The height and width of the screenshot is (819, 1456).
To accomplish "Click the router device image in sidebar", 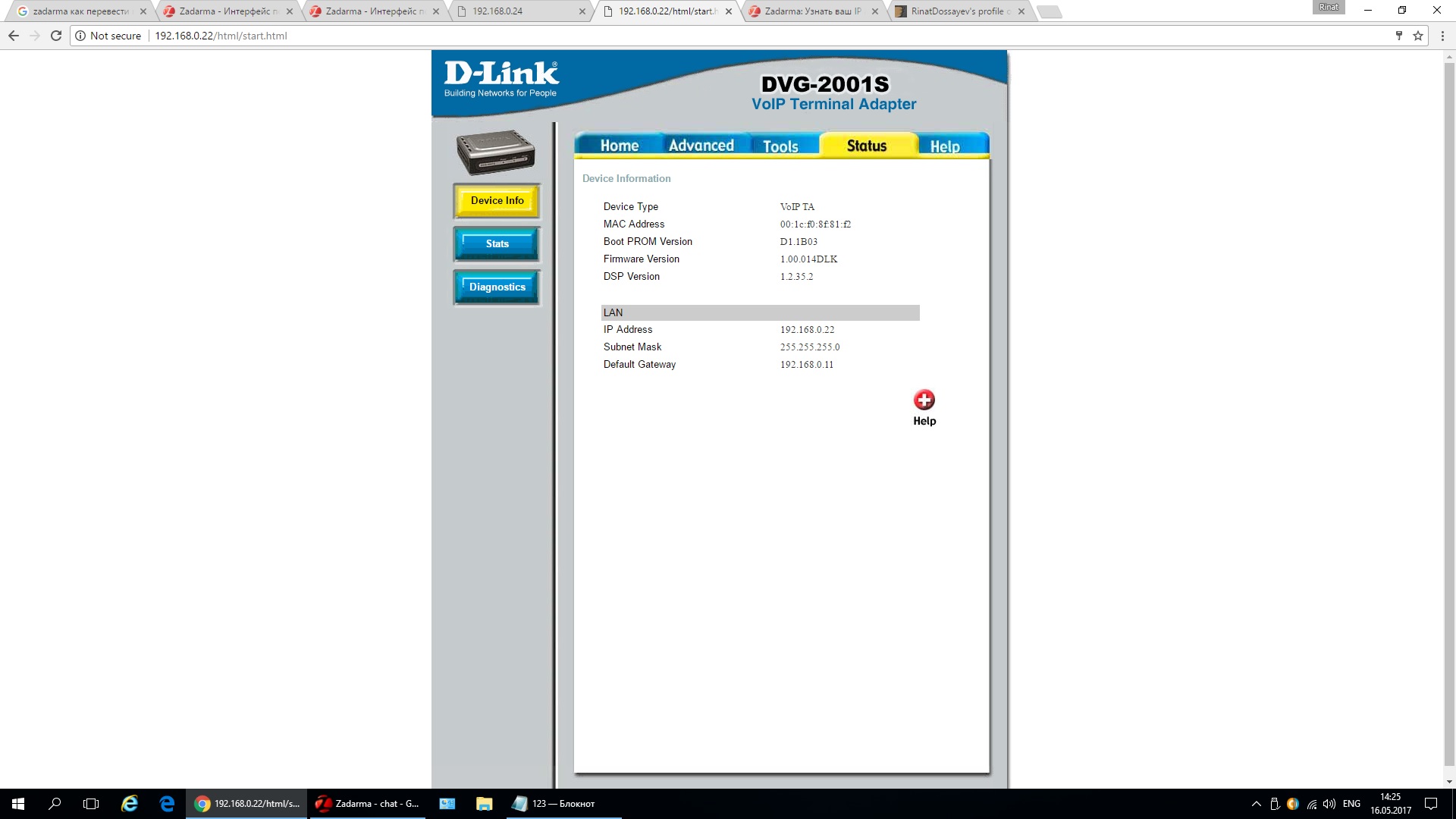I will tap(496, 152).
